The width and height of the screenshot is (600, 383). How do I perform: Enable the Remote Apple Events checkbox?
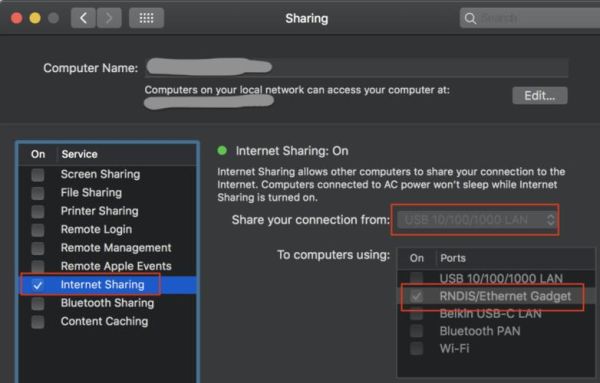[38, 266]
